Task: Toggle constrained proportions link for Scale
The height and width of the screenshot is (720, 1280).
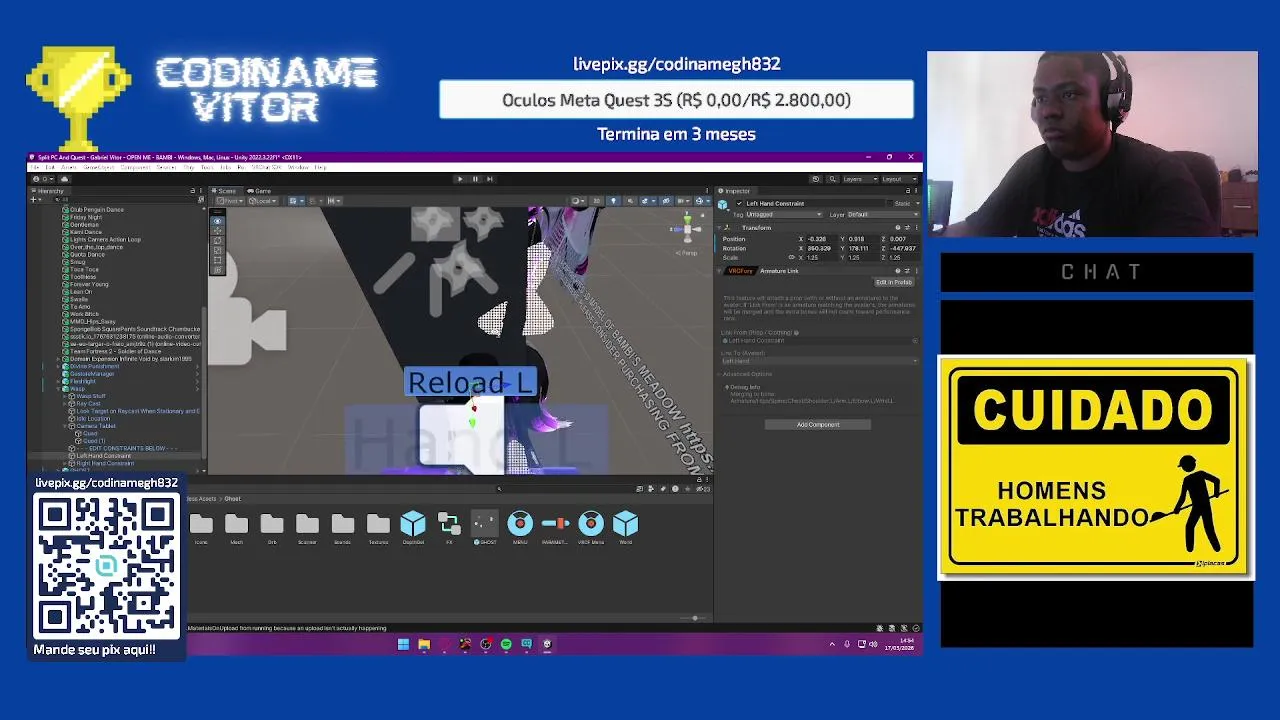Action: pyautogui.click(x=792, y=257)
